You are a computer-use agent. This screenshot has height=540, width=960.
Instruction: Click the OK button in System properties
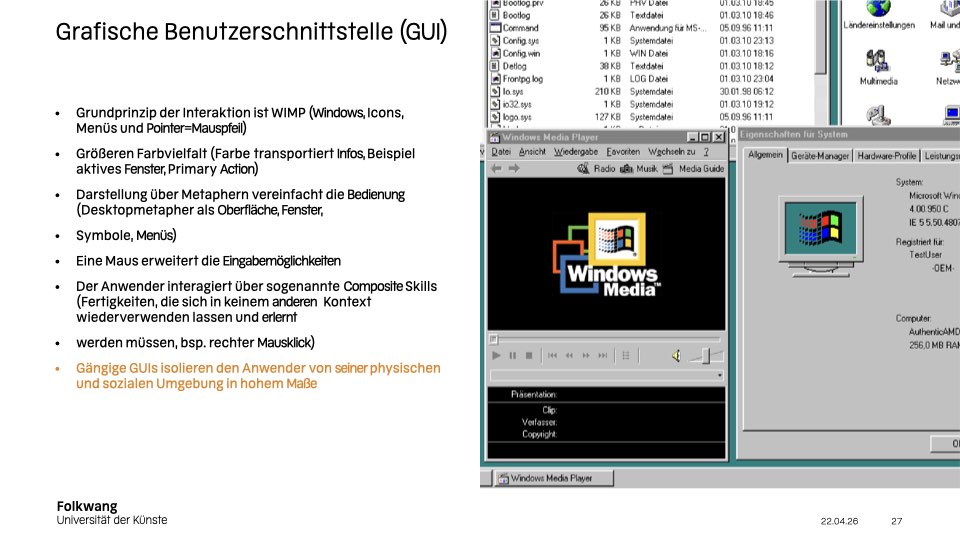pos(945,444)
